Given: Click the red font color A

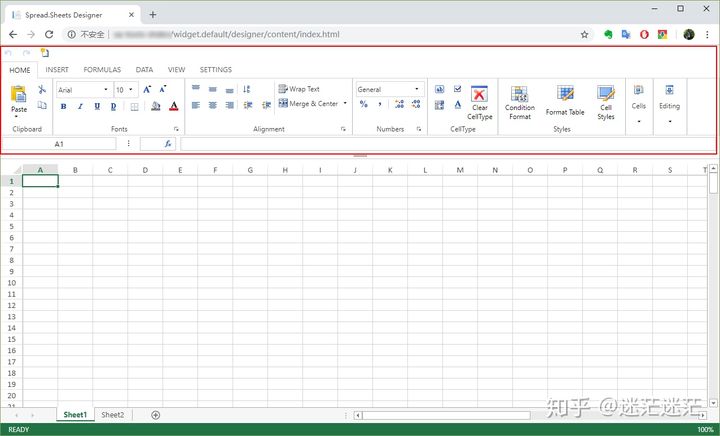Looking at the screenshot, I should [174, 106].
